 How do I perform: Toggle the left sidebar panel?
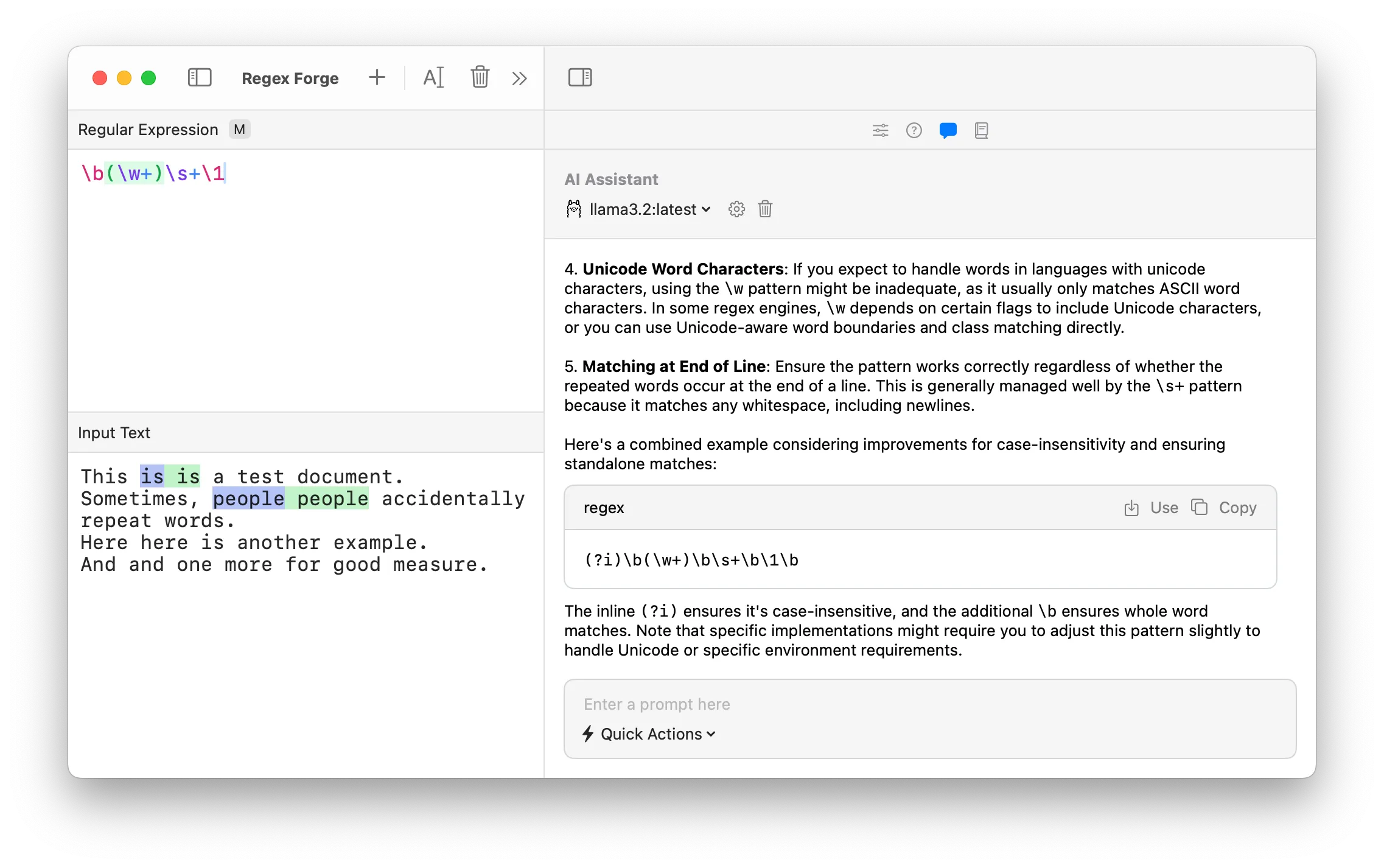[200, 77]
